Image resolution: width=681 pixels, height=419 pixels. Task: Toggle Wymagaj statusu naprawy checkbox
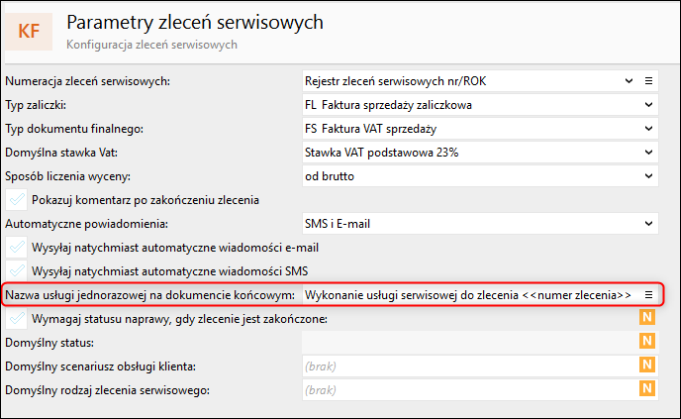point(16,319)
